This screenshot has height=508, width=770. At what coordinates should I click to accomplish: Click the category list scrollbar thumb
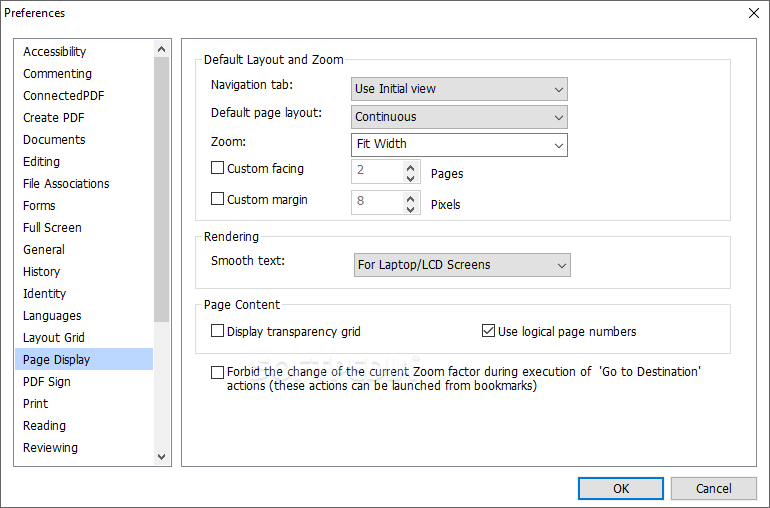[x=162, y=190]
